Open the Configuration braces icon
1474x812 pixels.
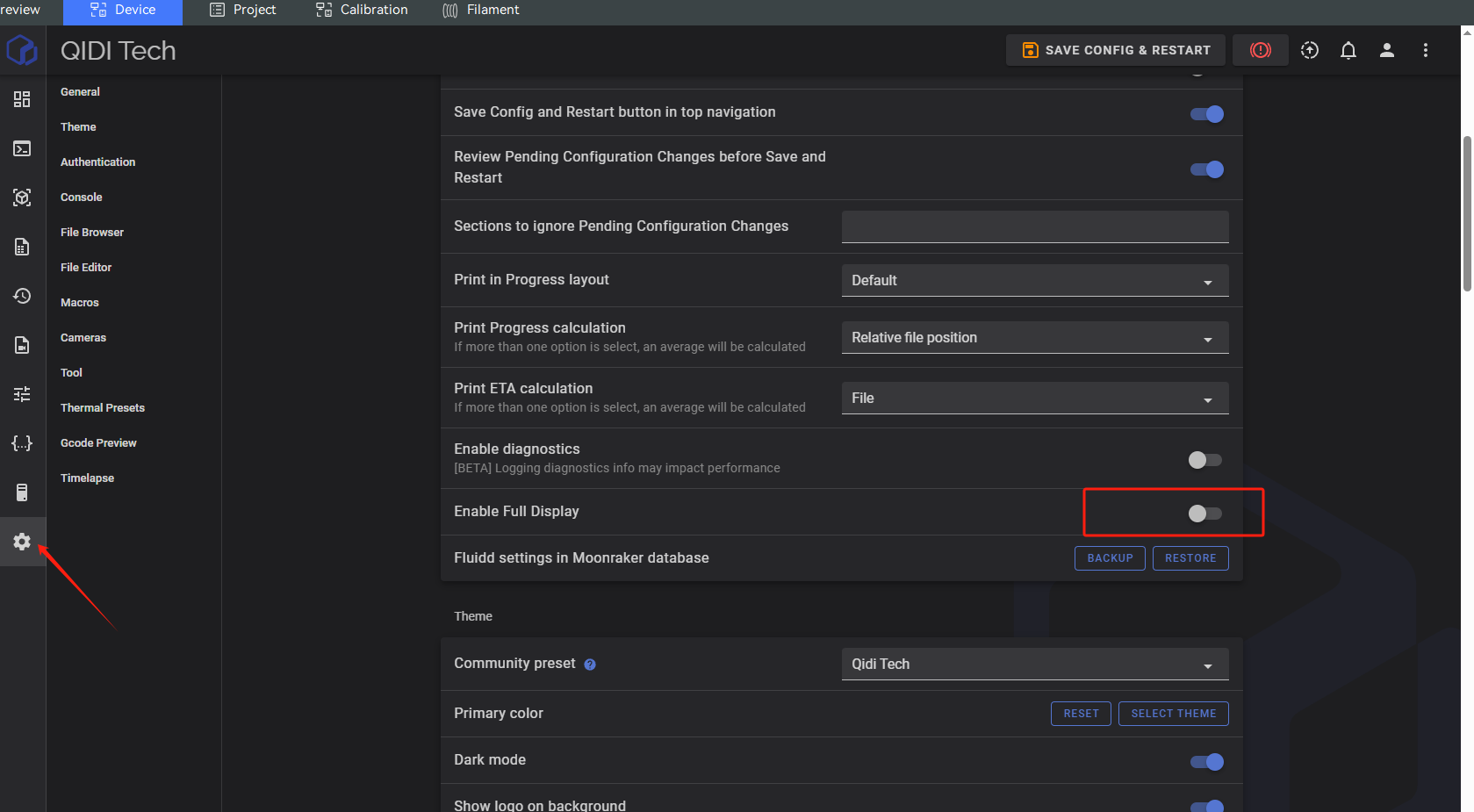22,443
